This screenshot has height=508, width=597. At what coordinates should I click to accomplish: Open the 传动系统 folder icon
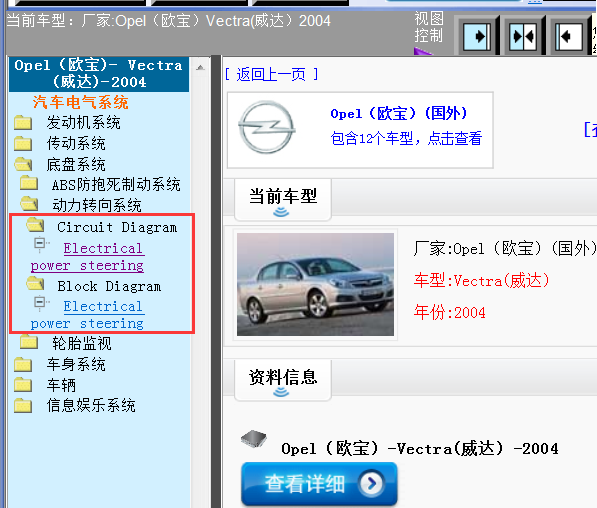pyautogui.click(x=23, y=144)
